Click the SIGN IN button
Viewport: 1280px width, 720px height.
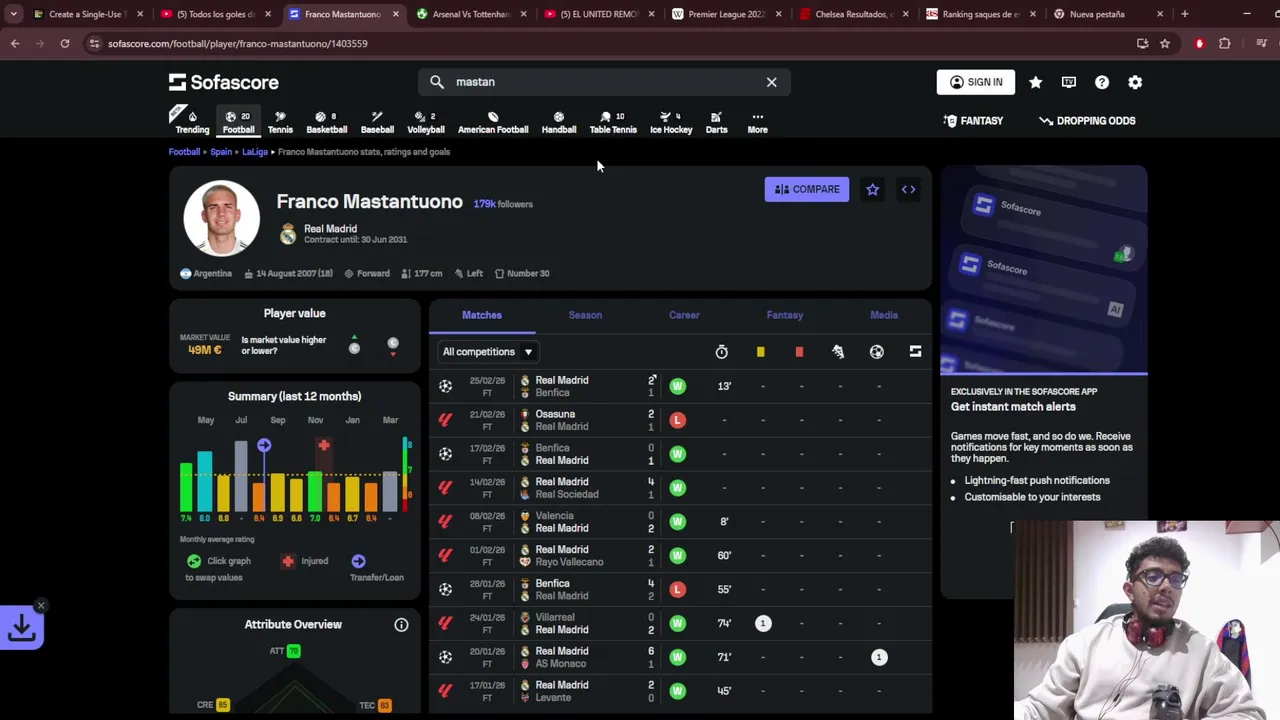click(x=976, y=82)
